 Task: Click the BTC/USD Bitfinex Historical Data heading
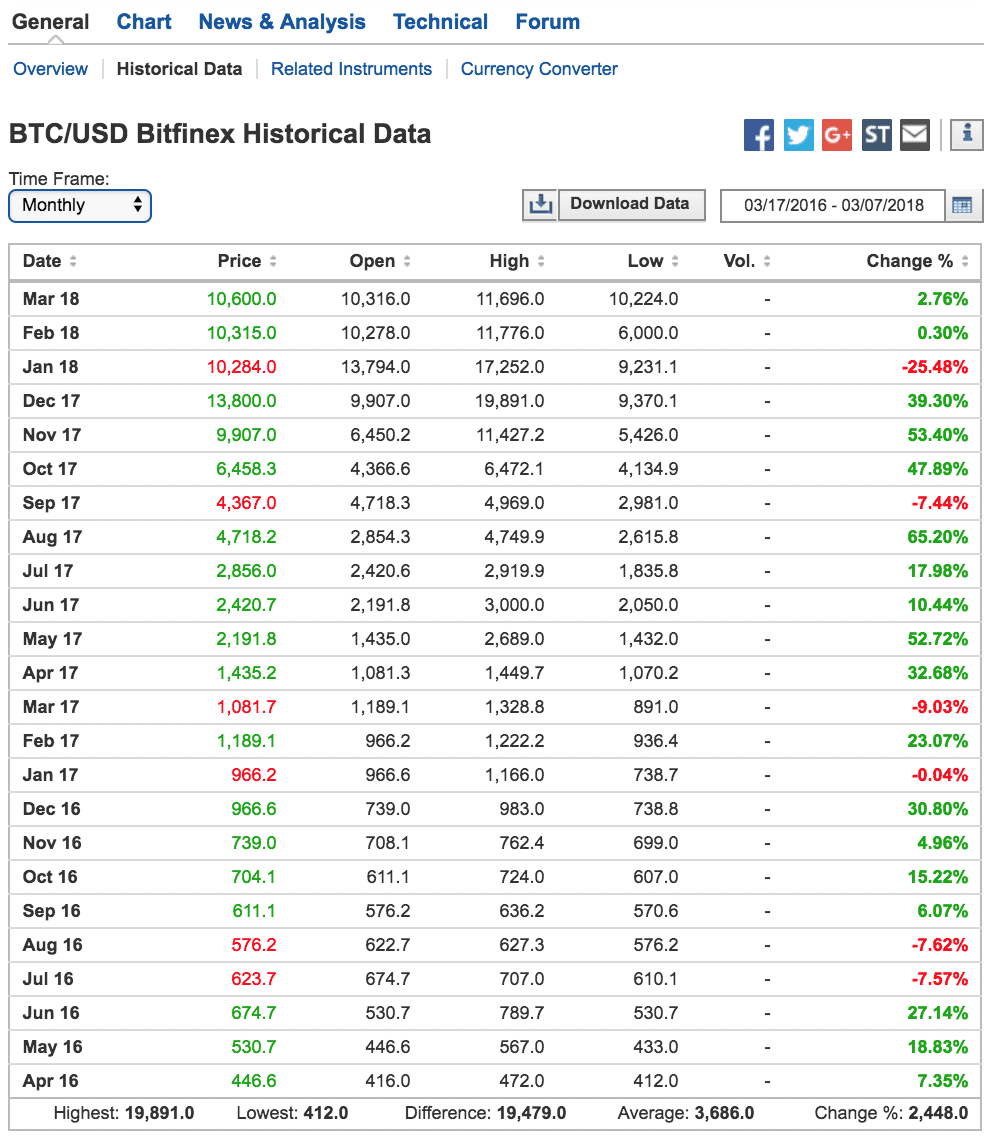(x=220, y=134)
